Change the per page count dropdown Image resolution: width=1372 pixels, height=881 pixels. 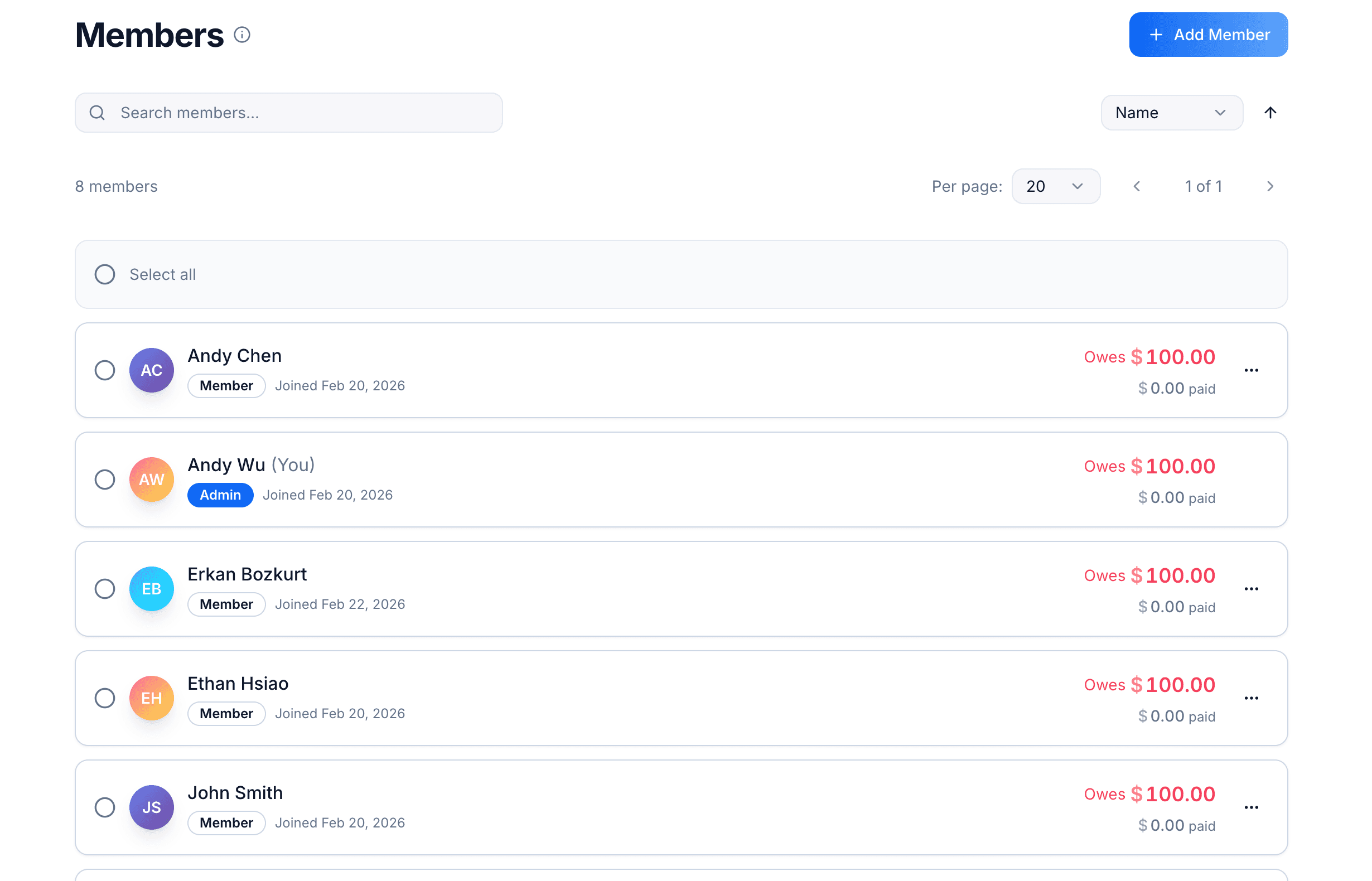(x=1056, y=186)
